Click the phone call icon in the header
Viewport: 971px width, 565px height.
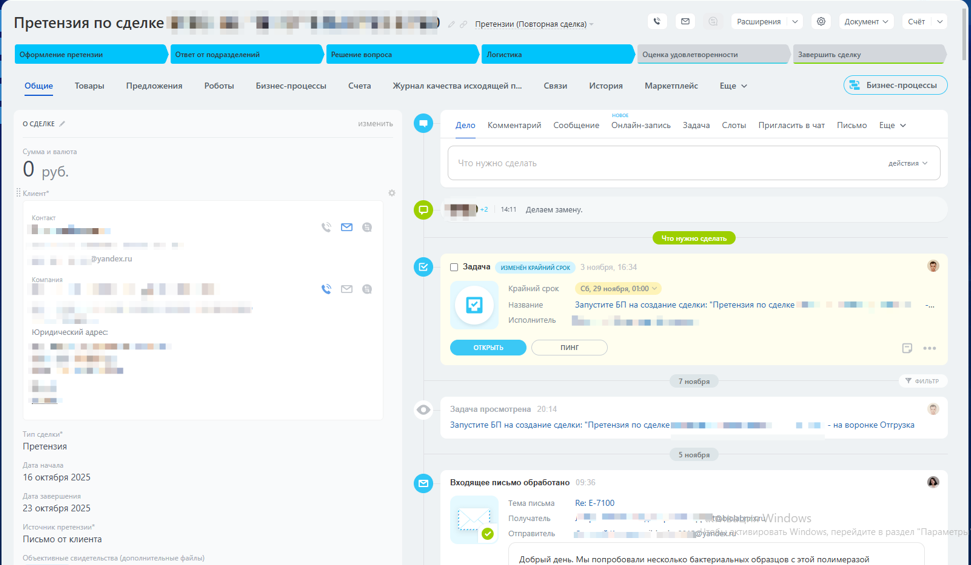coord(657,21)
